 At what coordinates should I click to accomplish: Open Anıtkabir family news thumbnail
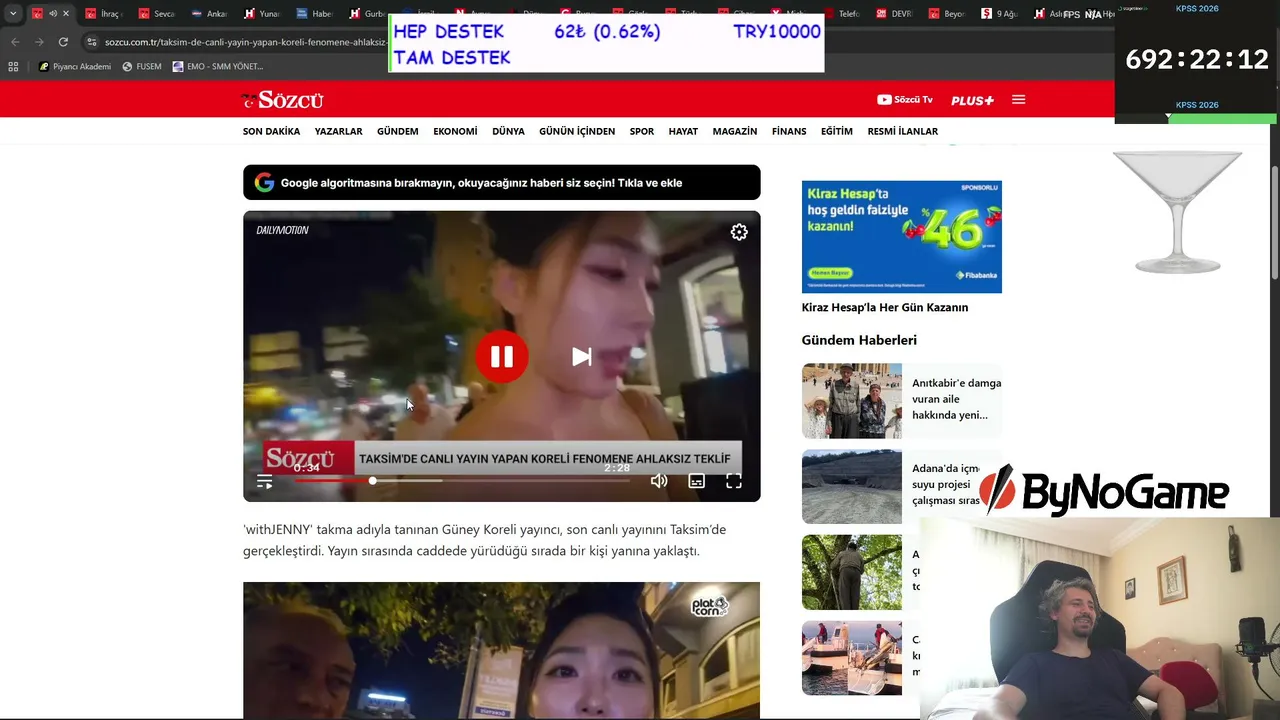click(851, 401)
